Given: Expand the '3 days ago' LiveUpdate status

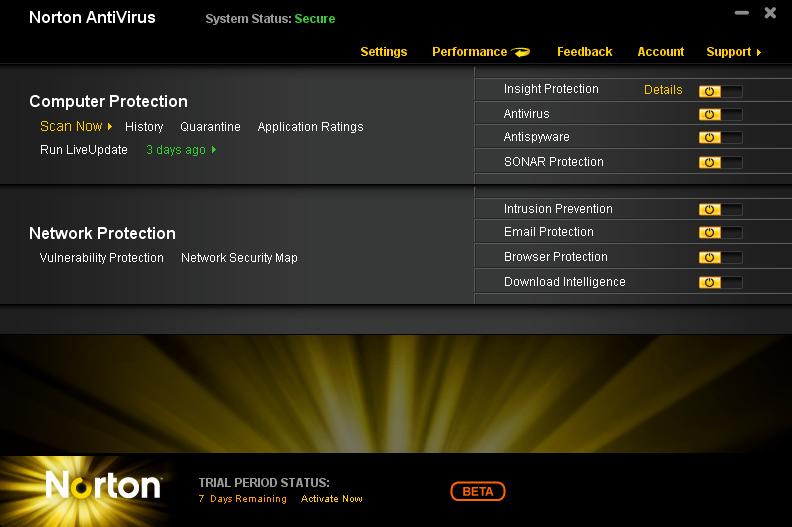Looking at the screenshot, I should (x=214, y=150).
